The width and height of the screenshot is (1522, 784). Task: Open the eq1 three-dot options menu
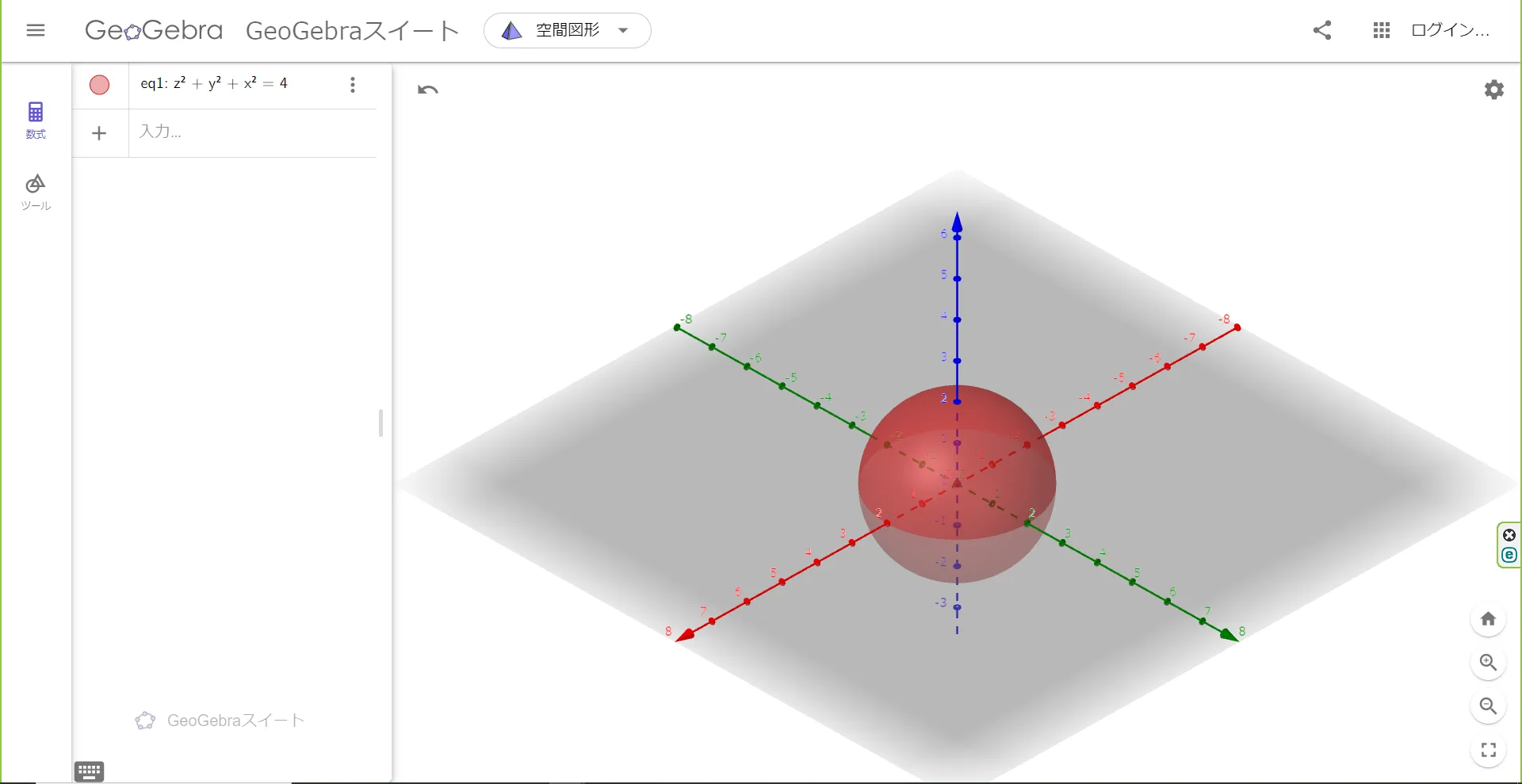pos(353,85)
